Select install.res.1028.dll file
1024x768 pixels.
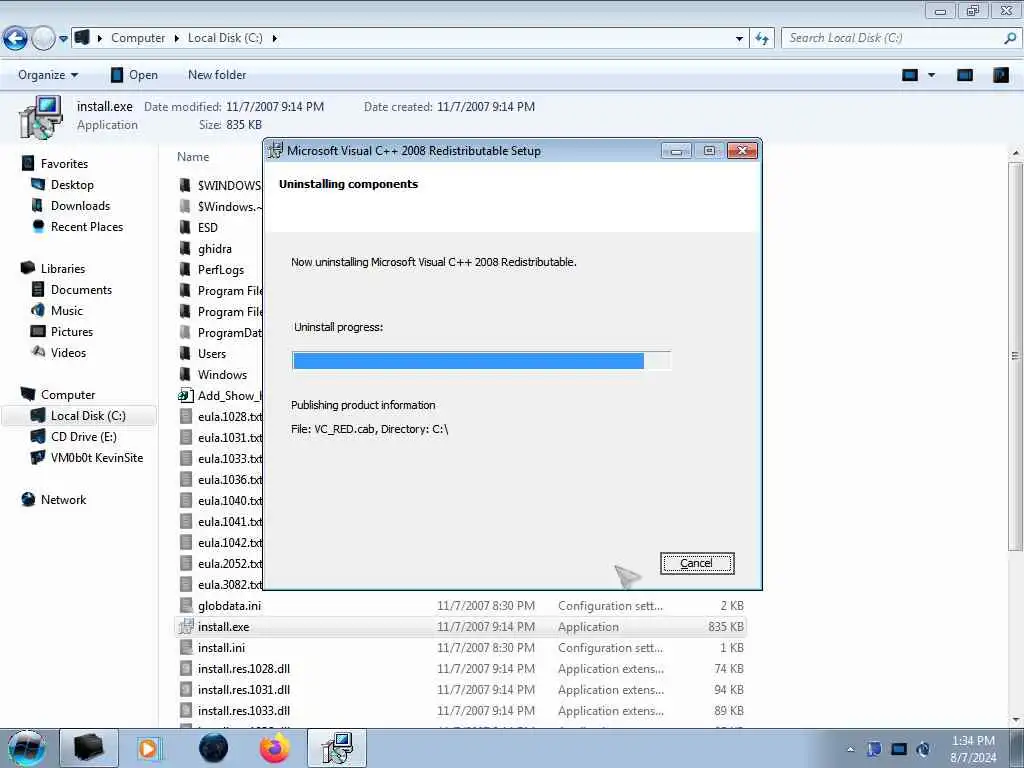tap(244, 668)
